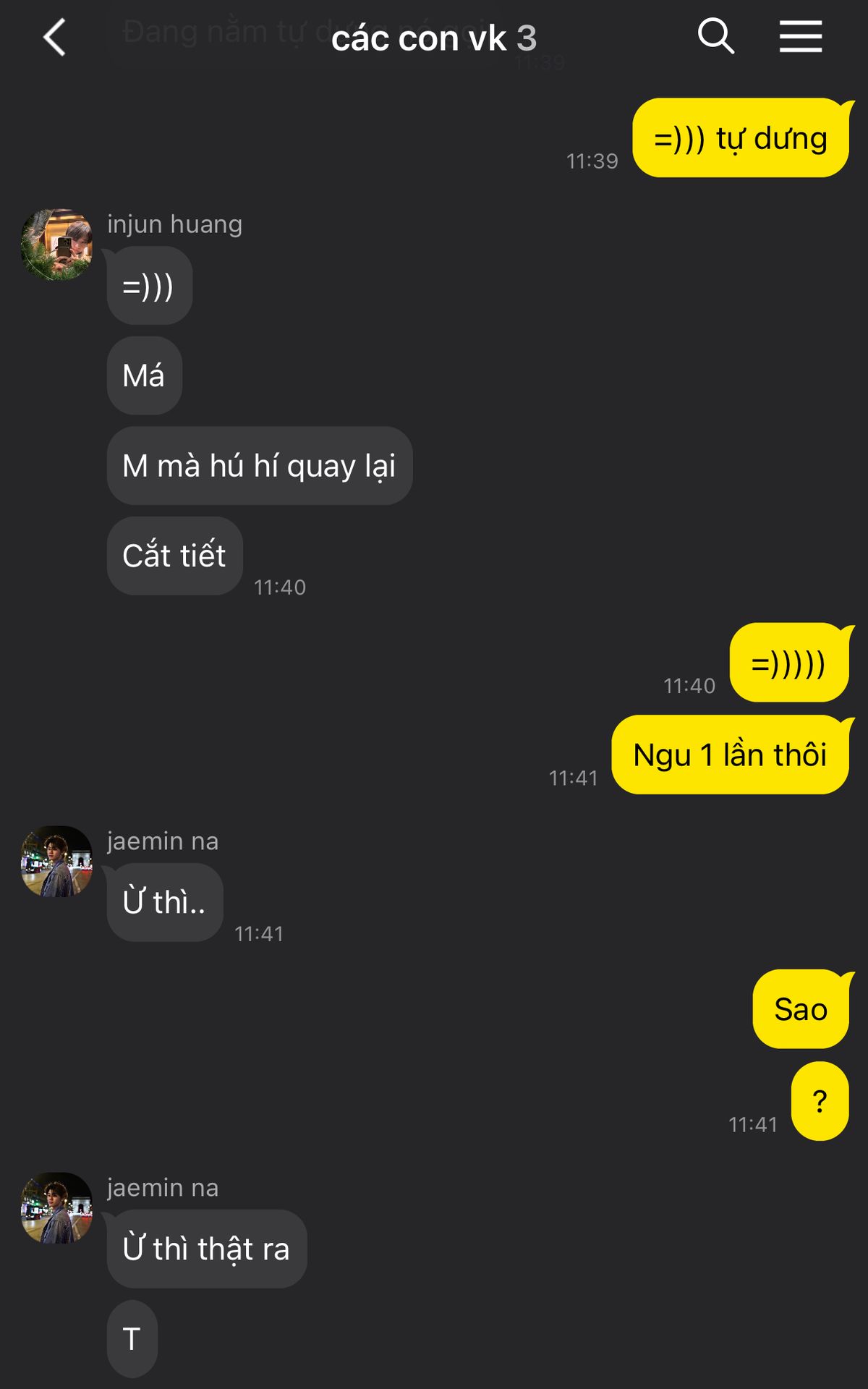Select the yellow 'Sao' message
Viewport: 868px width, 1389px height.
tap(801, 1009)
